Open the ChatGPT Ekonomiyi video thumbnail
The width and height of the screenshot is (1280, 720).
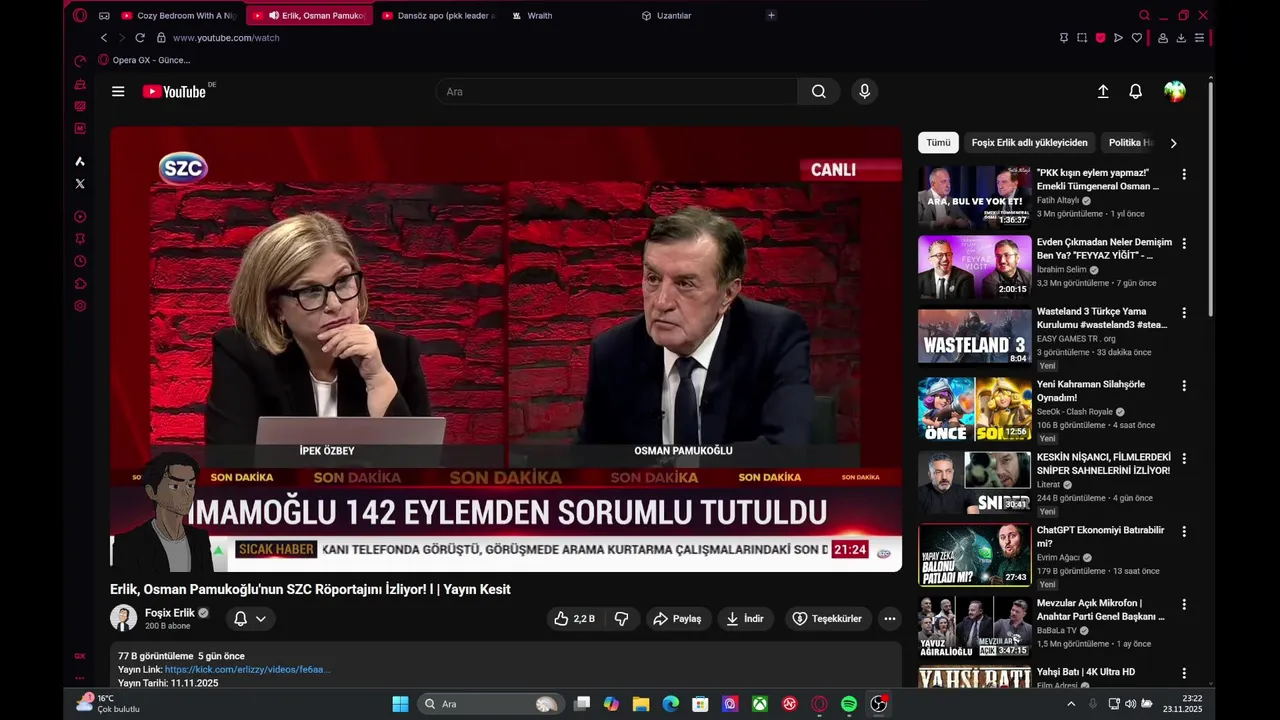coord(975,555)
